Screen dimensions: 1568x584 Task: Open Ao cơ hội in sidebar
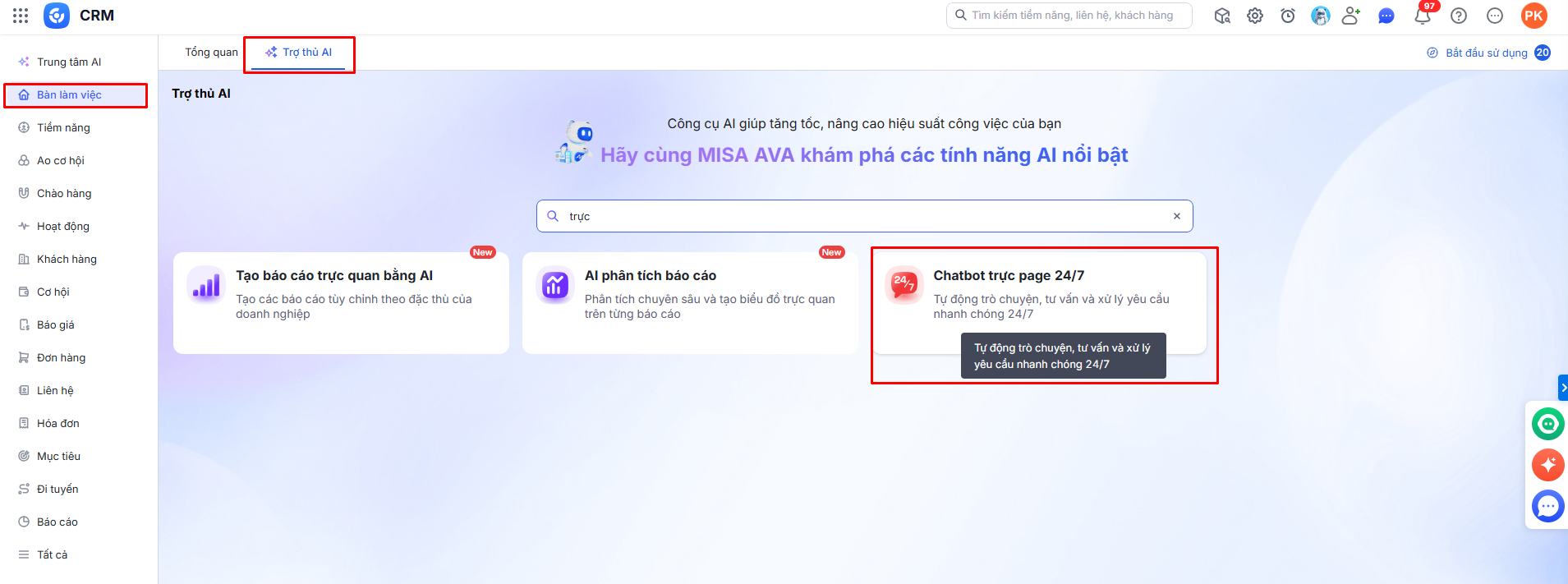click(x=79, y=160)
